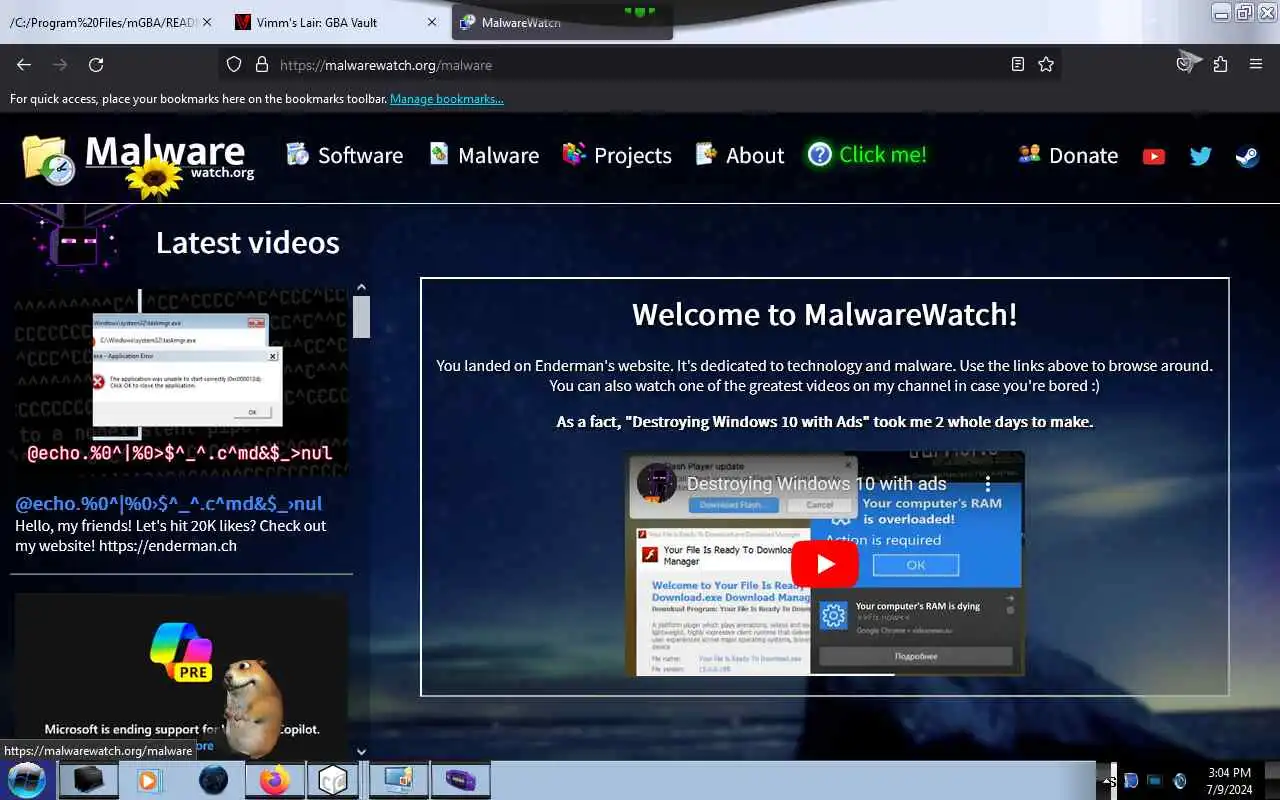This screenshot has height=800, width=1280.
Task: Close the mGBA README tab
Action: [207, 22]
